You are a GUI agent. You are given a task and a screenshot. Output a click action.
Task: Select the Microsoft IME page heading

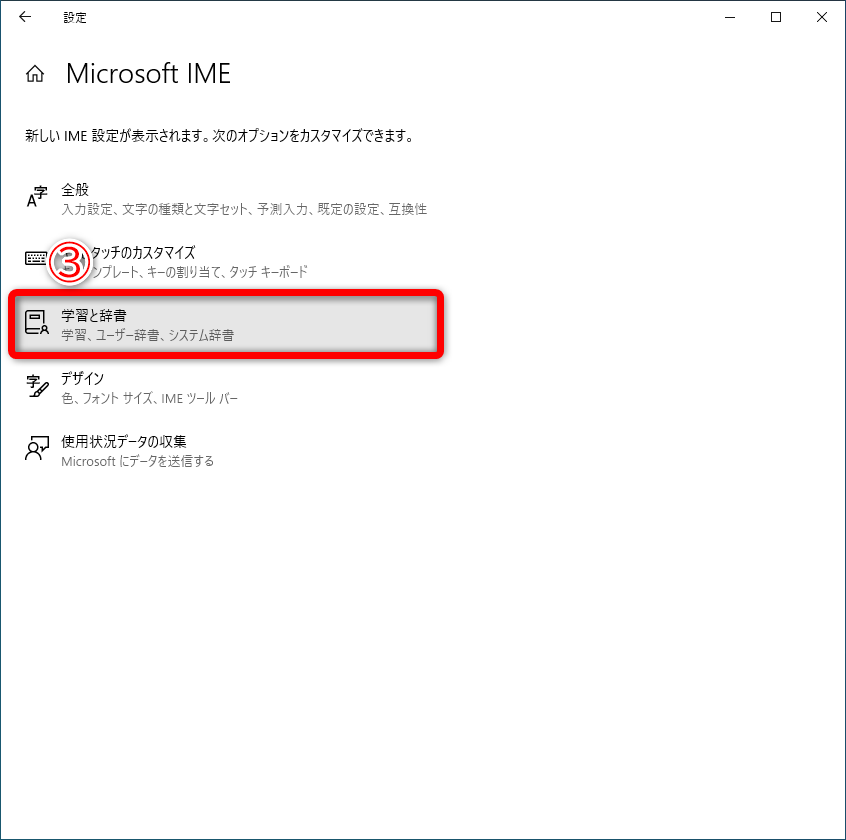coord(147,73)
